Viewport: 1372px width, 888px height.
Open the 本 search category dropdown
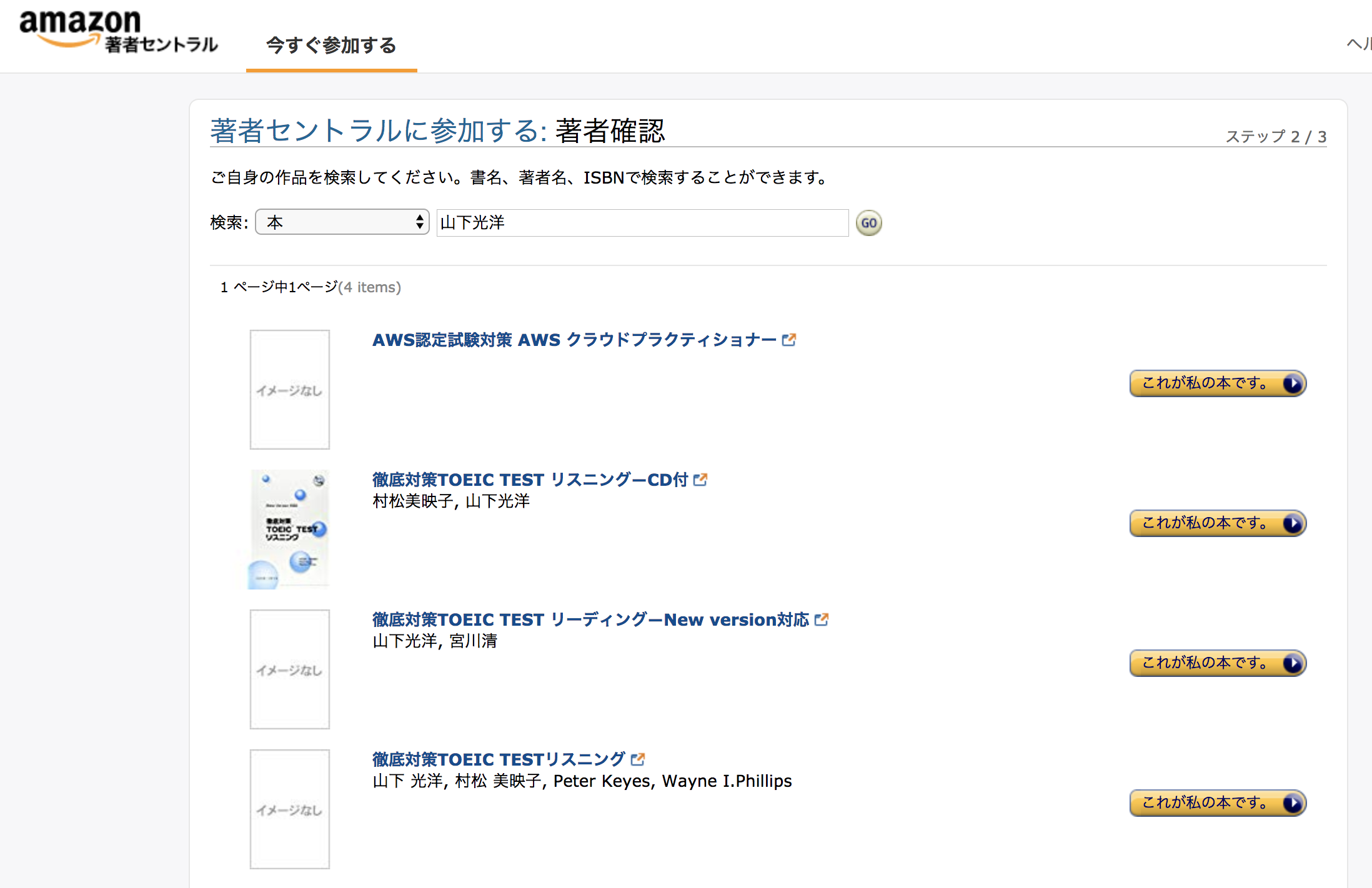click(342, 222)
